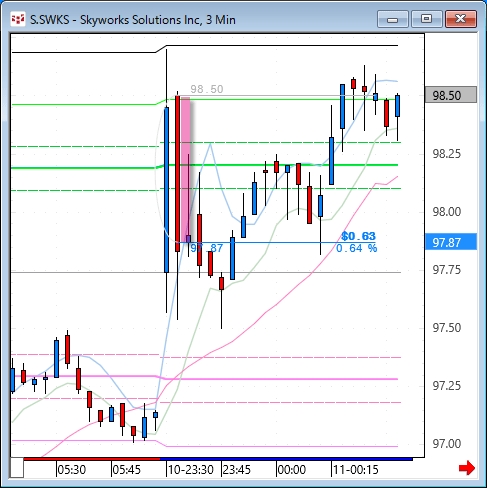The width and height of the screenshot is (487, 488).
Task: Click the 05:45 time axis label
Action: [x=127, y=469]
